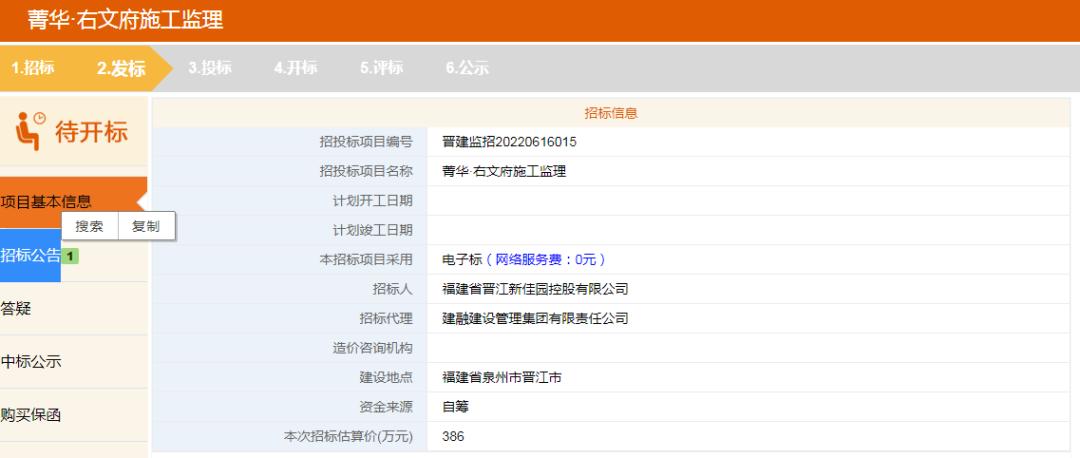Click the 招标代理 label
The image size is (1080, 458).
[386, 319]
